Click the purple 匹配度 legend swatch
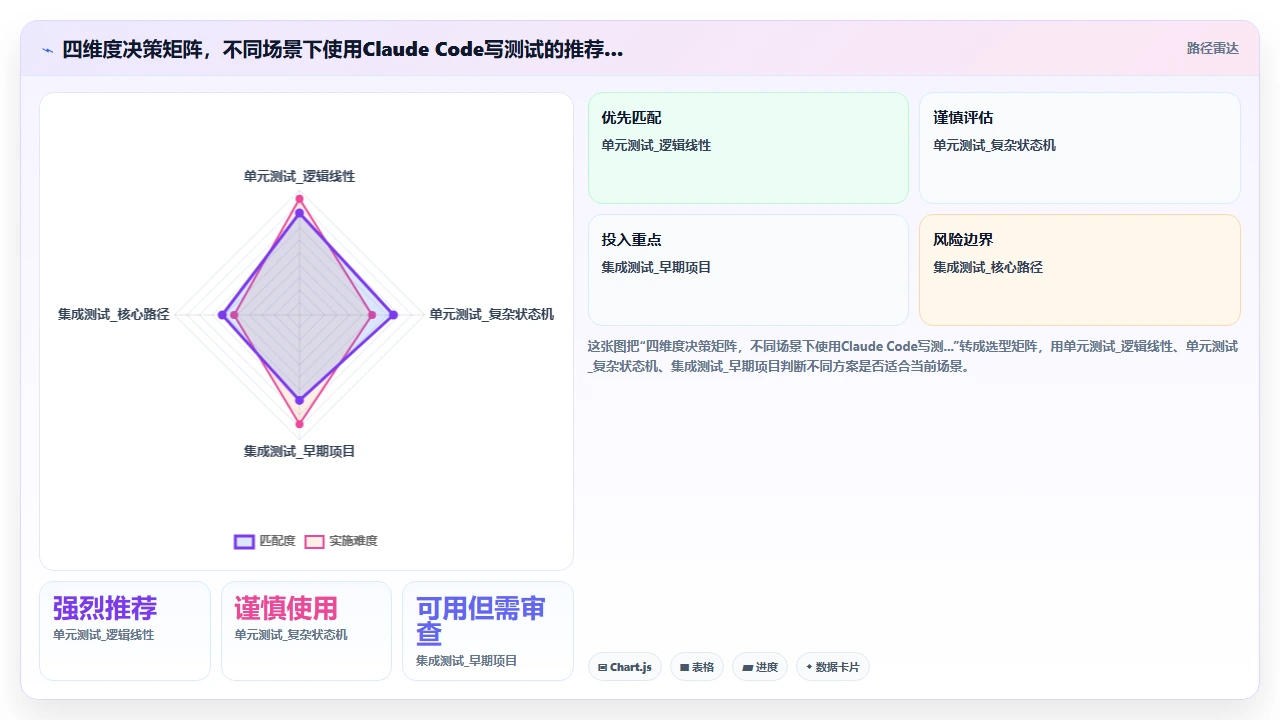Viewport: 1280px width, 720px height. 244,541
